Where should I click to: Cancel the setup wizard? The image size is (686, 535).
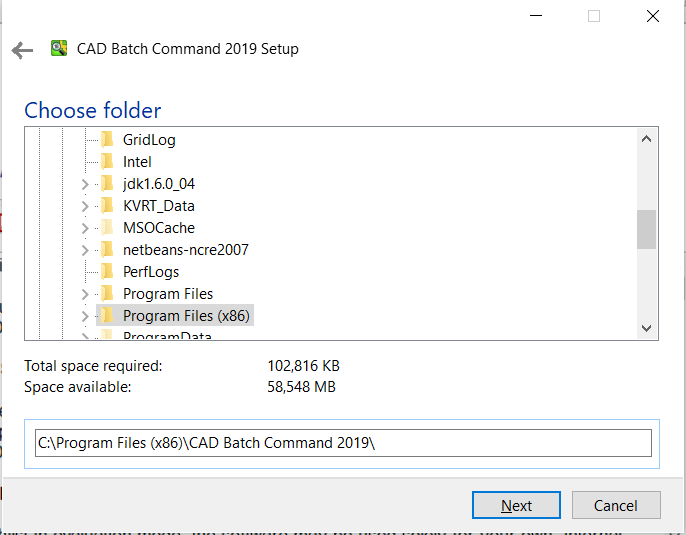click(x=616, y=505)
